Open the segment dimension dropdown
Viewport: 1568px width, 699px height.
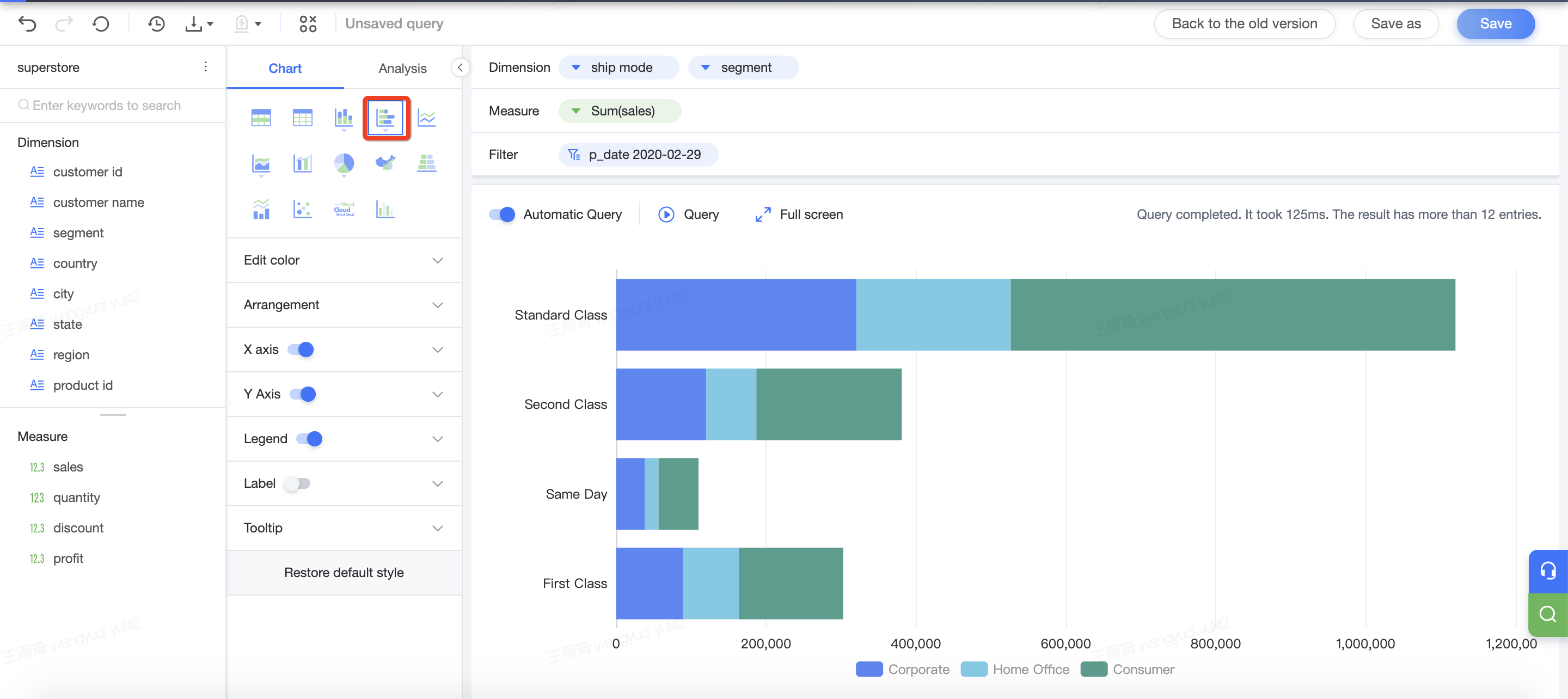pyautogui.click(x=706, y=68)
